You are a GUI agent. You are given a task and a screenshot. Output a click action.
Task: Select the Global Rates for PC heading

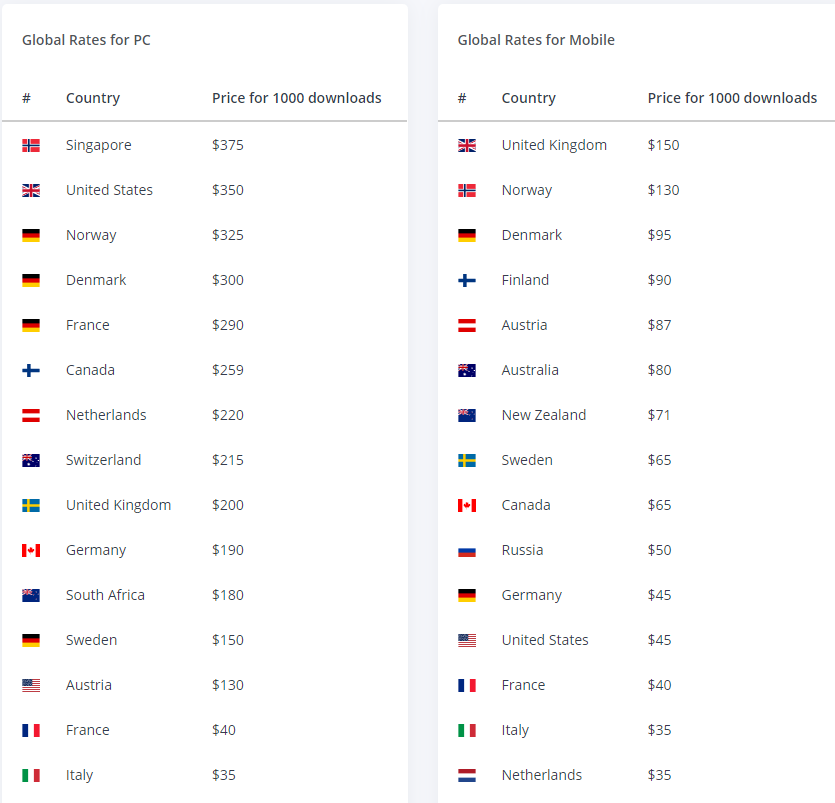pos(86,40)
